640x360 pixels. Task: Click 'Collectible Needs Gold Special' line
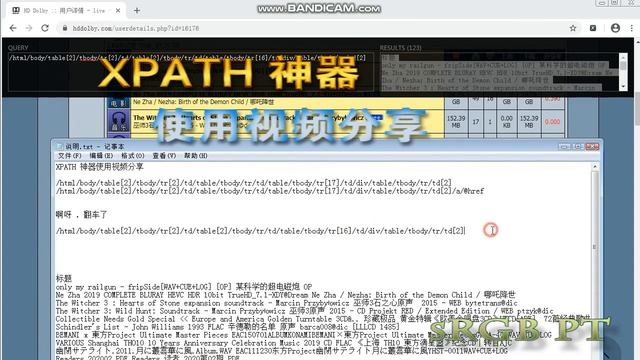(x=322, y=319)
